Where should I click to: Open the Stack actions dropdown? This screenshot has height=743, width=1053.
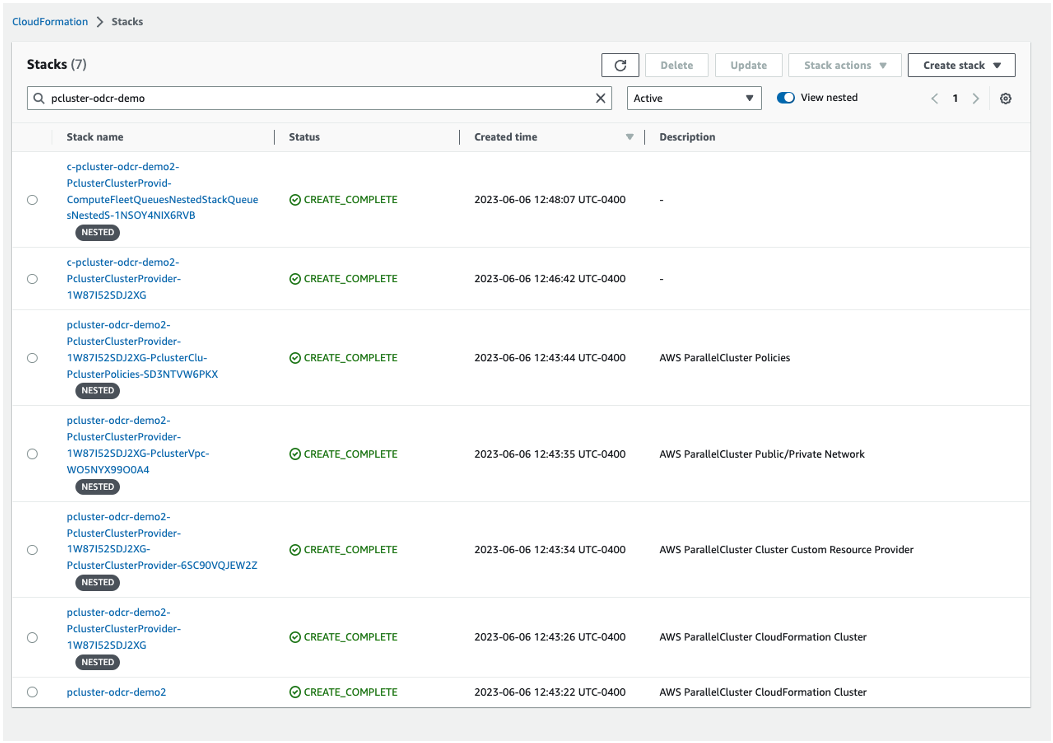click(844, 64)
